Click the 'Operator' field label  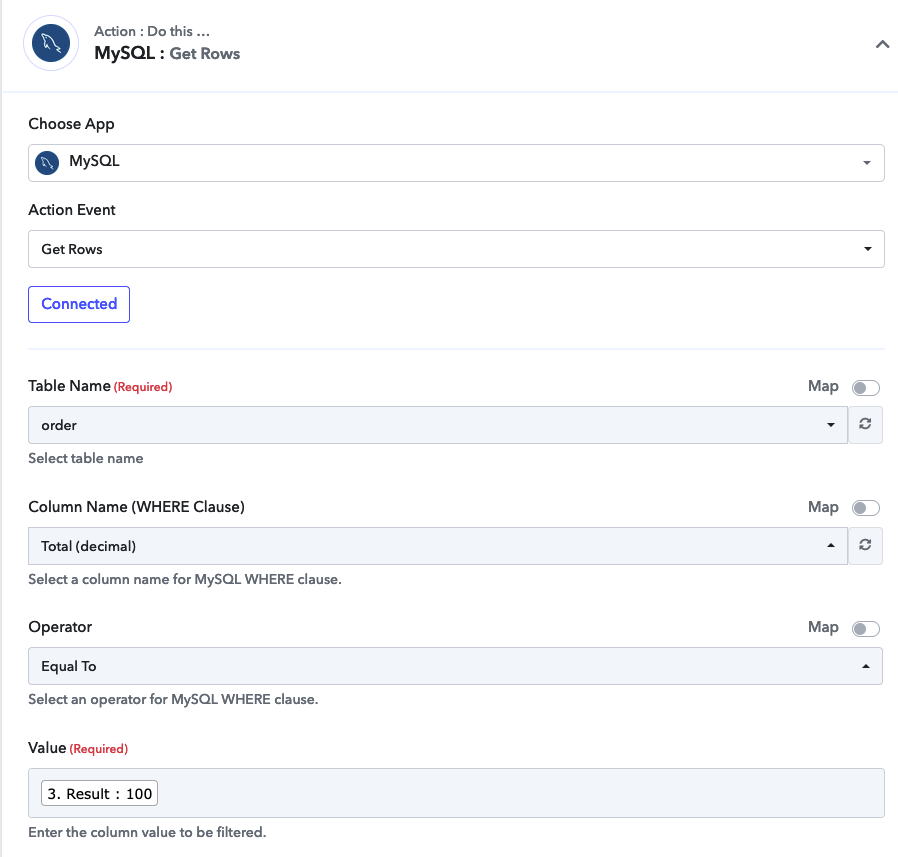tap(60, 627)
